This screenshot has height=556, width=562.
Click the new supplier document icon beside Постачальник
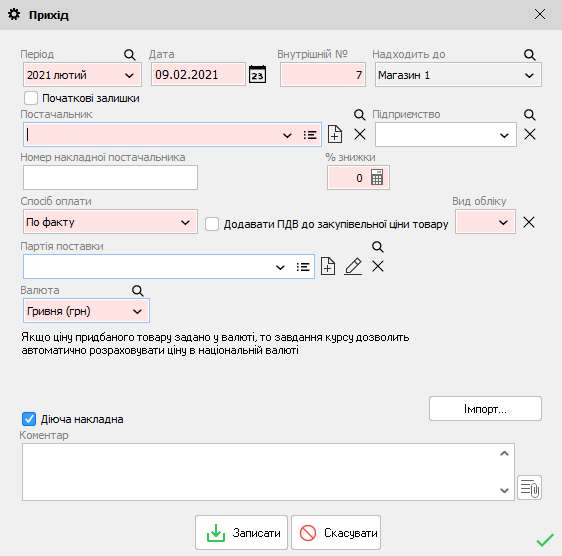(335, 134)
